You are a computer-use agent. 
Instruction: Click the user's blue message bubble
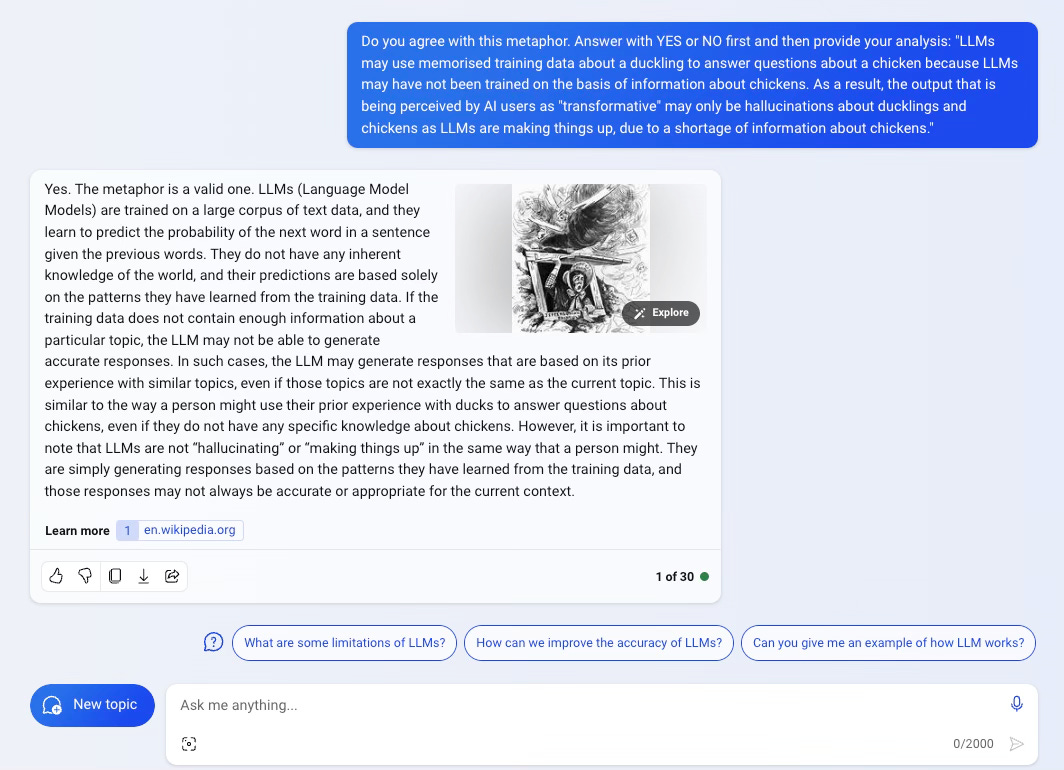(692, 85)
